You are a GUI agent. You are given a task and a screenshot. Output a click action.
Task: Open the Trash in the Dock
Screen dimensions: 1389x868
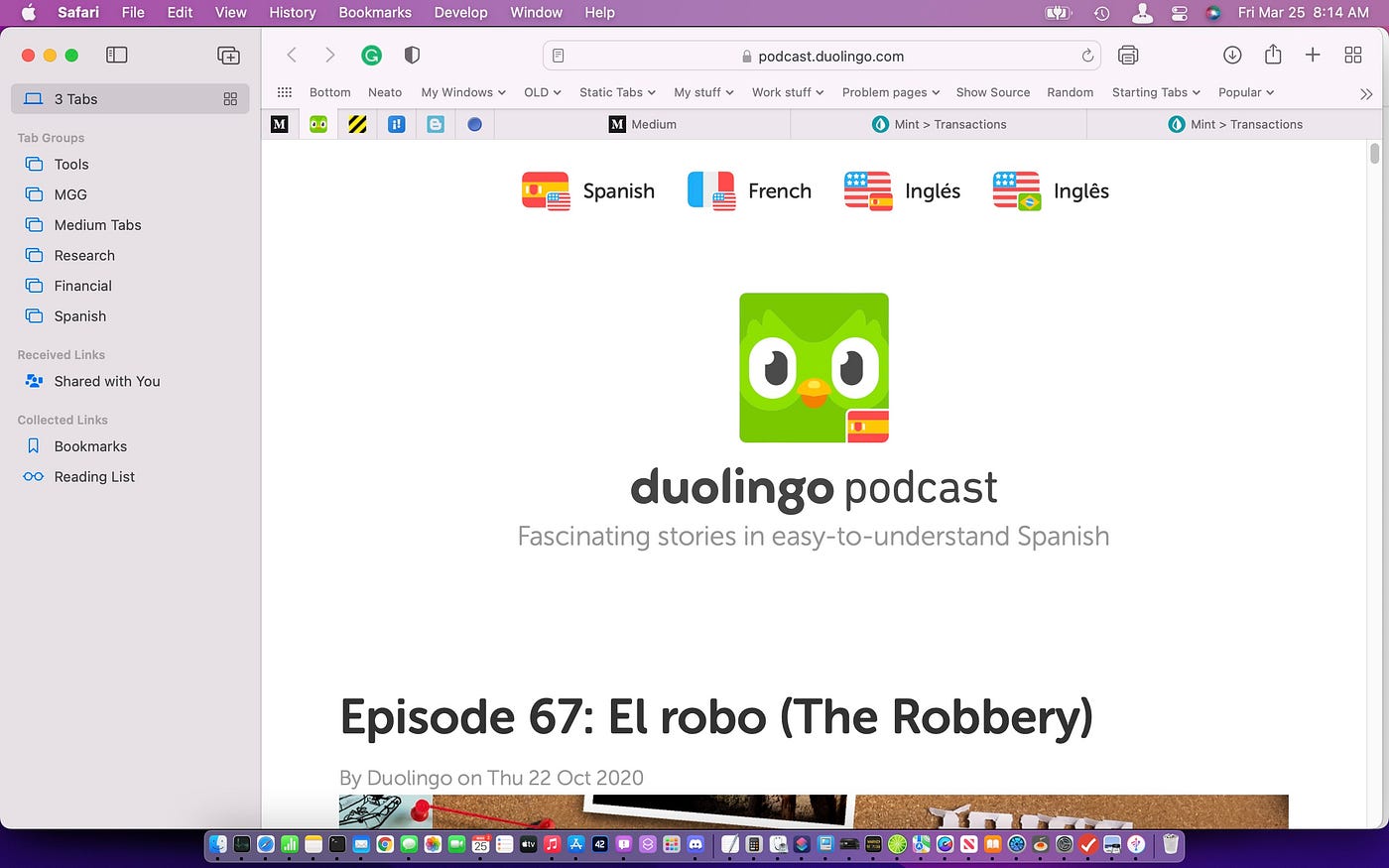click(1171, 844)
